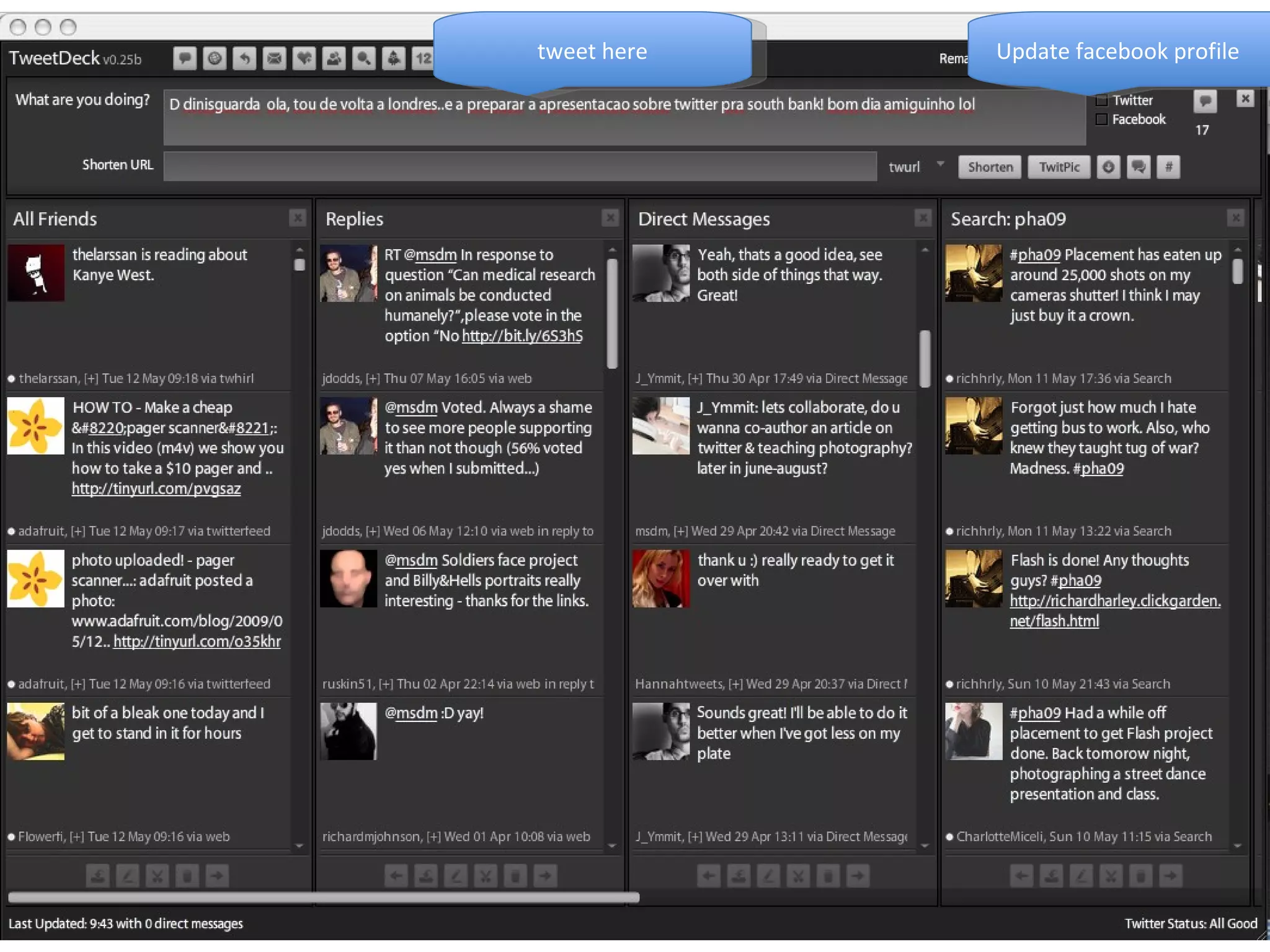Click CharlotteMiceli's avatar in Search column
Screen dimensions: 1270x952
(x=974, y=731)
